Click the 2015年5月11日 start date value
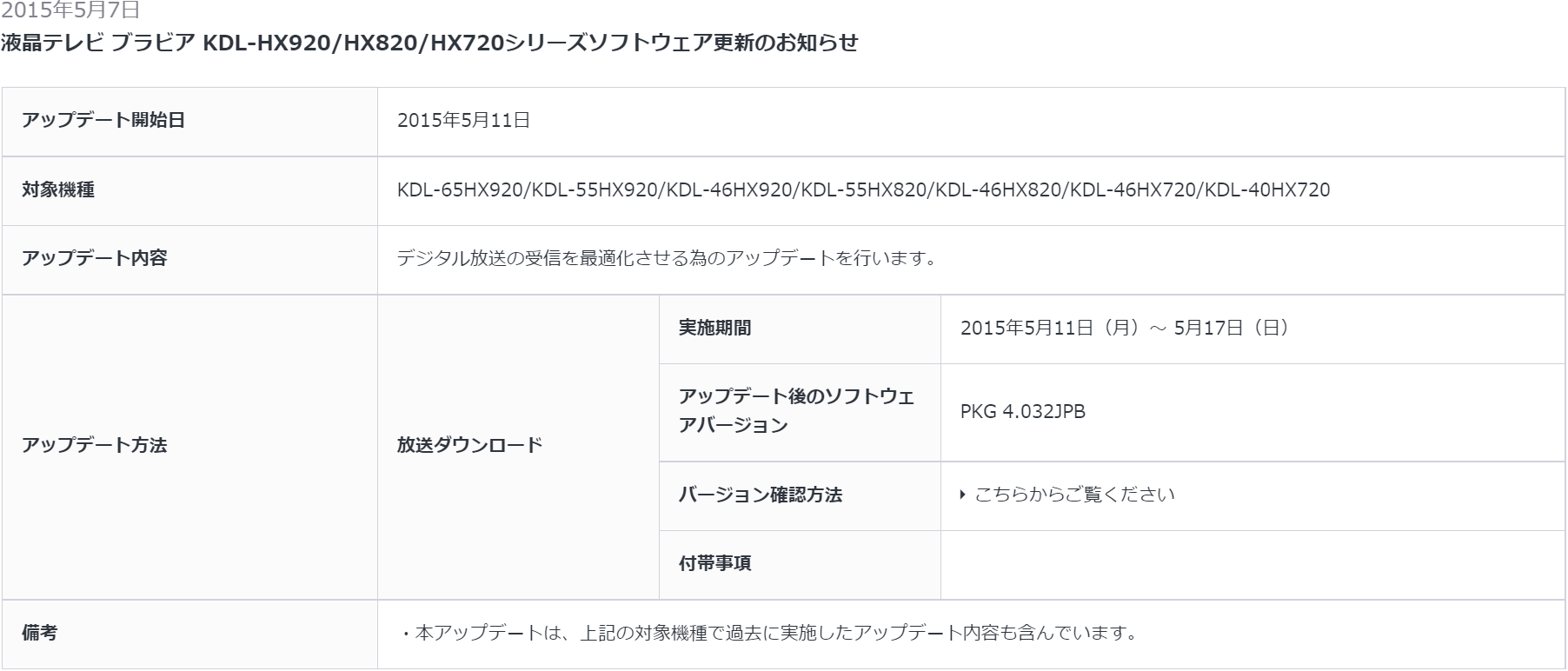This screenshot has height=671, width=1568. (x=464, y=121)
